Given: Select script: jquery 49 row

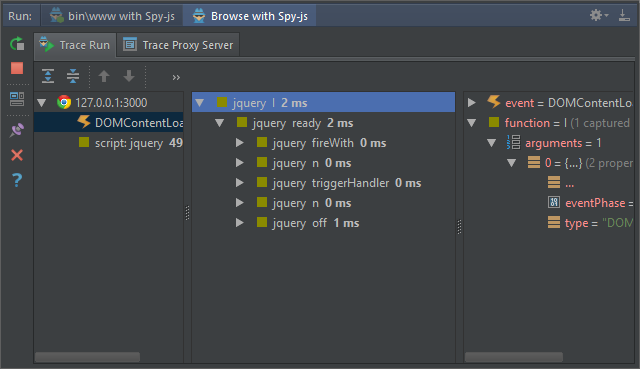Looking at the screenshot, I should pos(109,142).
